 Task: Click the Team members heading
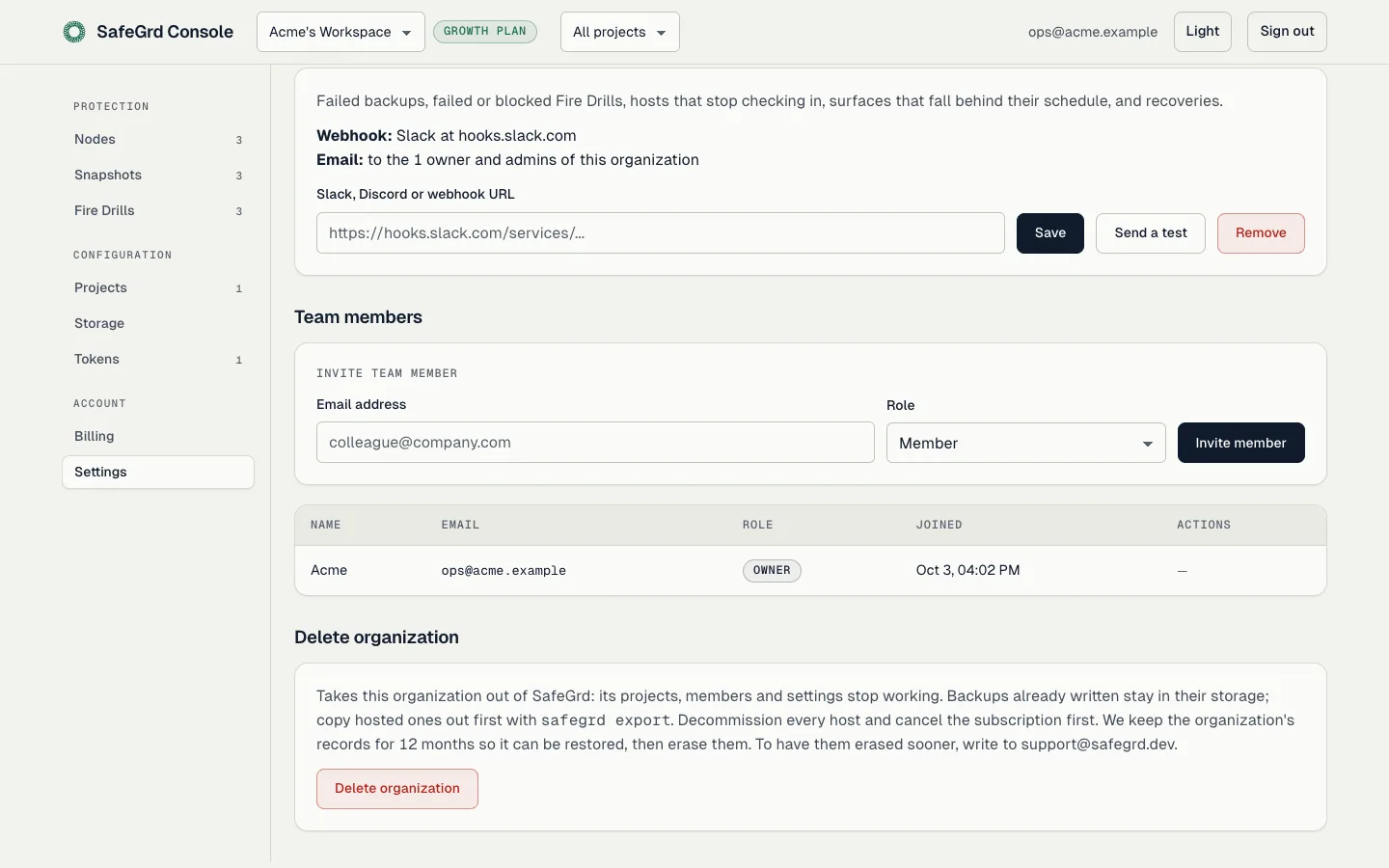point(358,317)
